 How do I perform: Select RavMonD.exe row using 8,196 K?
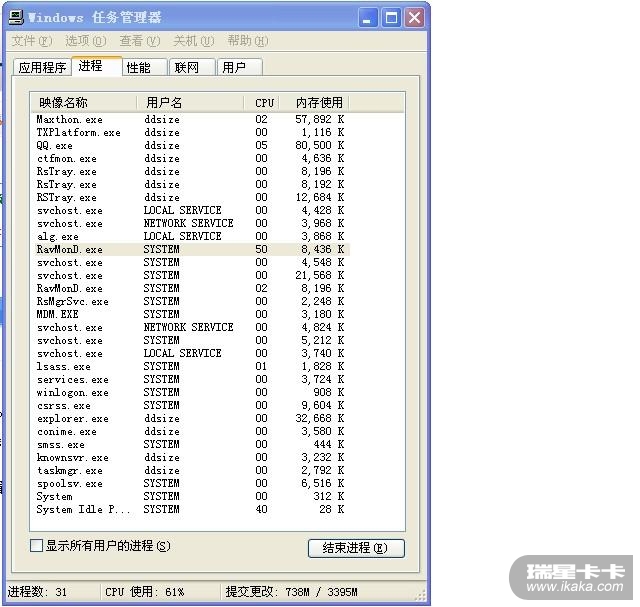(x=193, y=288)
